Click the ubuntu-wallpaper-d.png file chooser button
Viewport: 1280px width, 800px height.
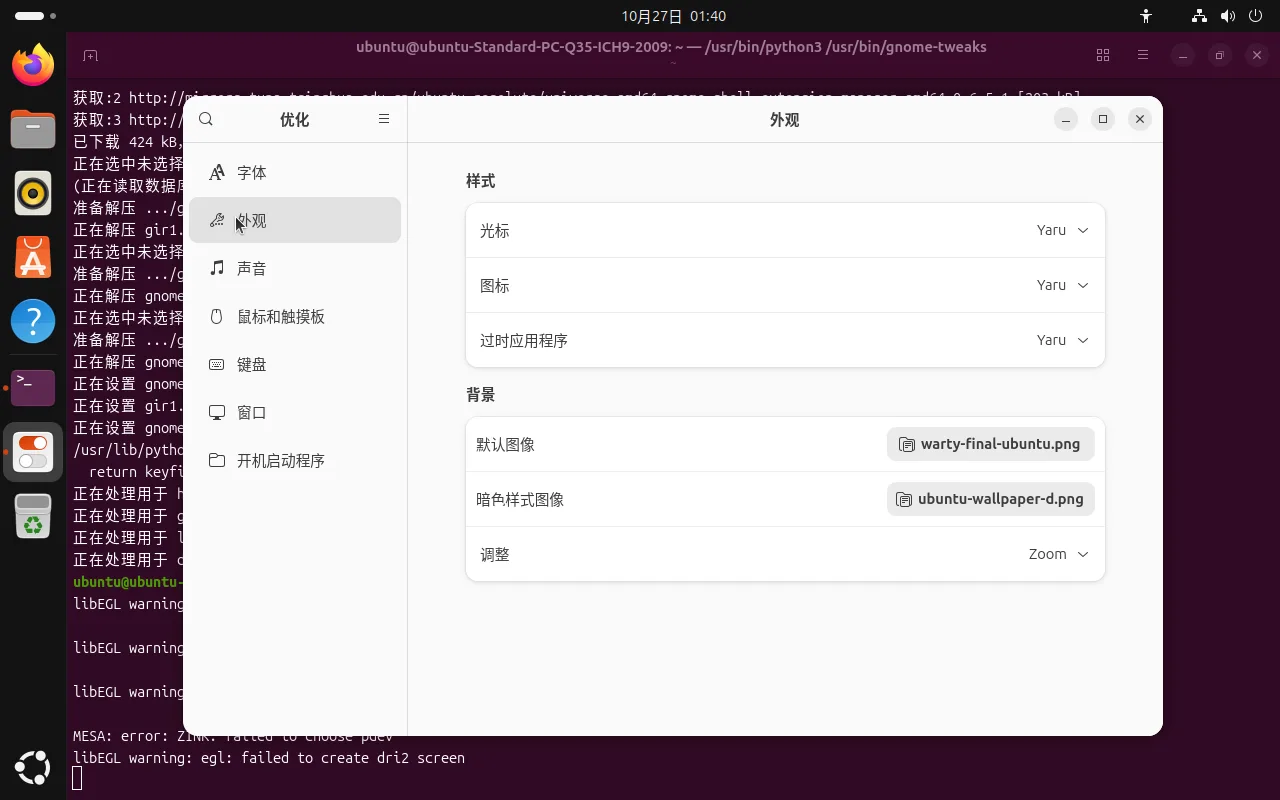pos(990,499)
